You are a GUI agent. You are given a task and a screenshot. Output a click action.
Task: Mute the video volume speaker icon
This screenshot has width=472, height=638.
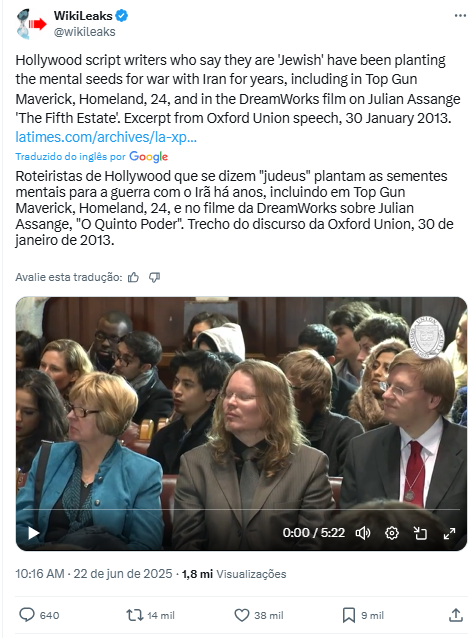click(363, 533)
